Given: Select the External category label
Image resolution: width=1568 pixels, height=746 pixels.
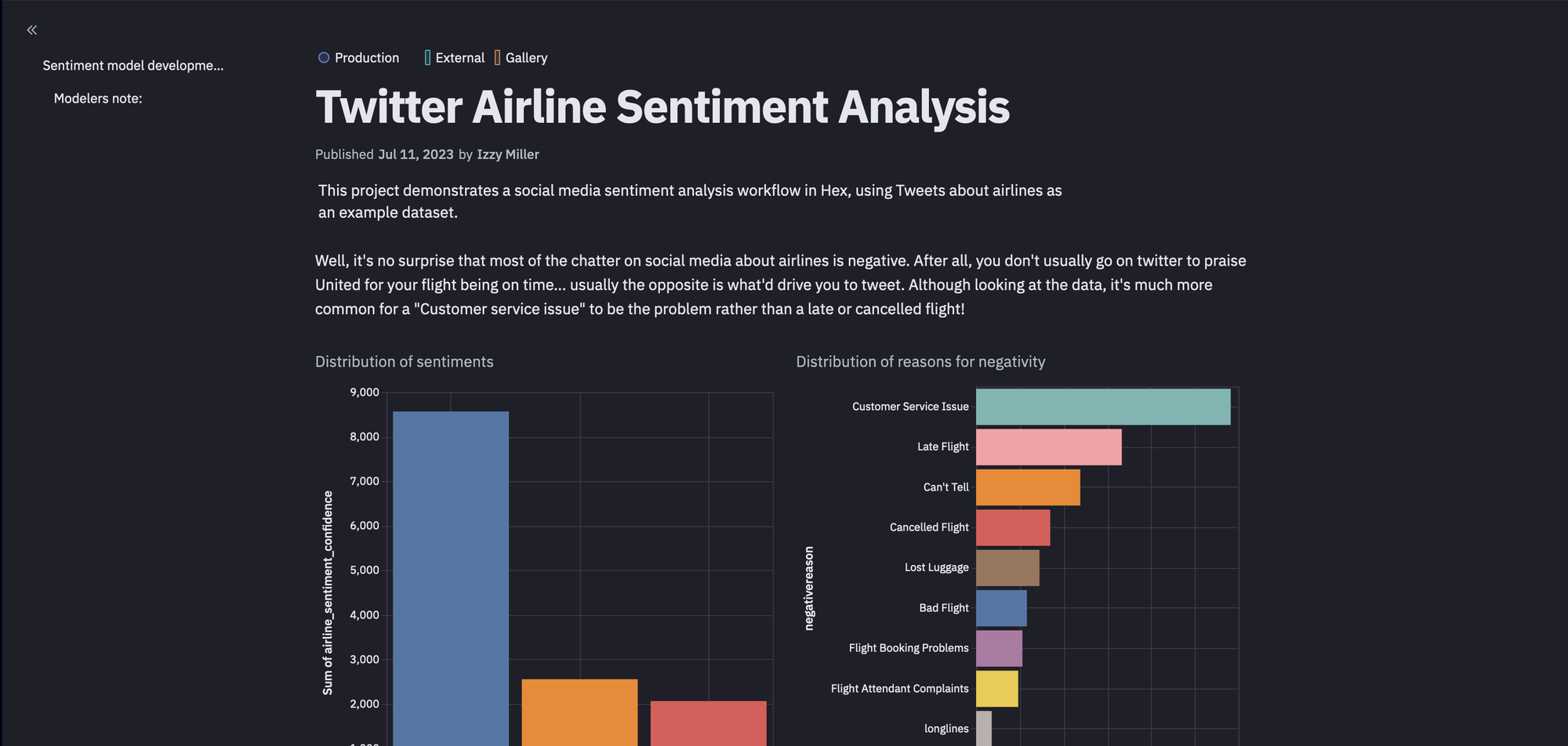Looking at the screenshot, I should pos(460,58).
